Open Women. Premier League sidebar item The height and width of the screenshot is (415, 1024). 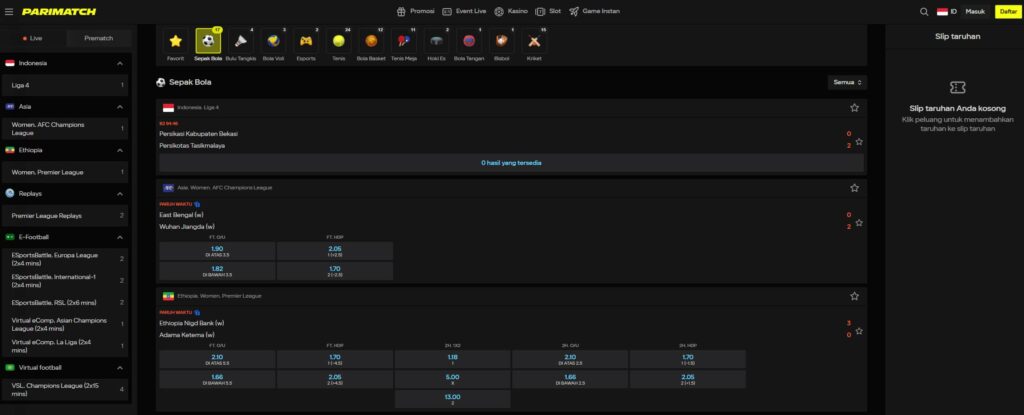pos(67,172)
